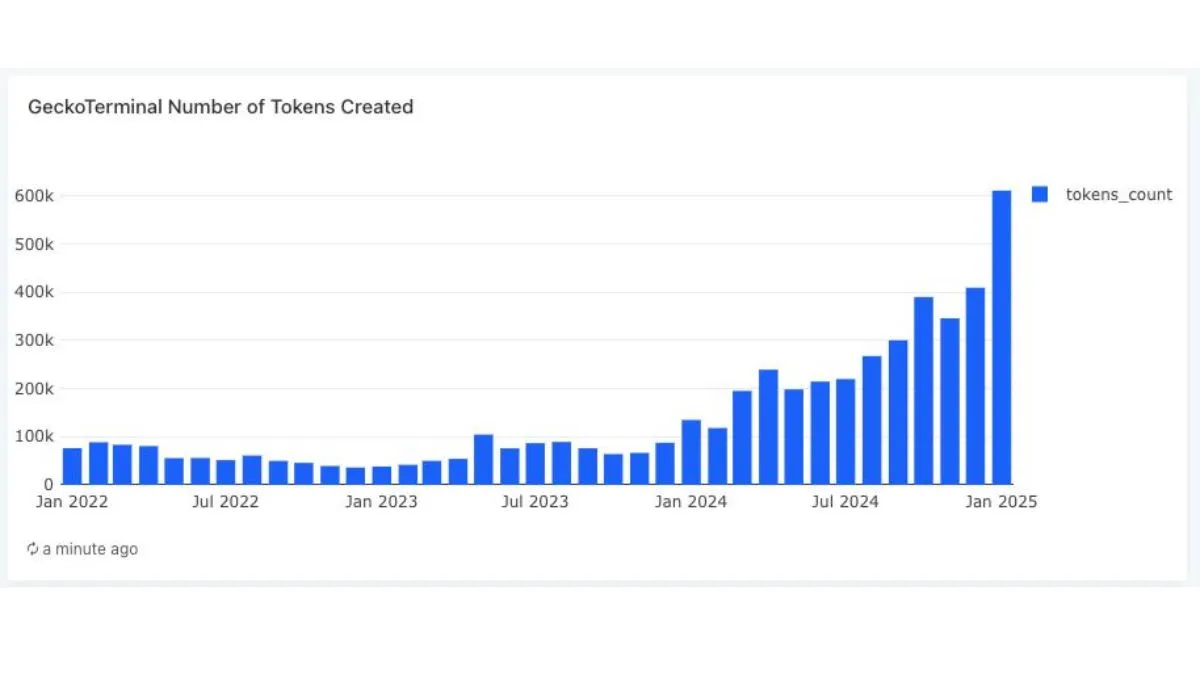Click the Jan 2023 x-axis label

(380, 502)
